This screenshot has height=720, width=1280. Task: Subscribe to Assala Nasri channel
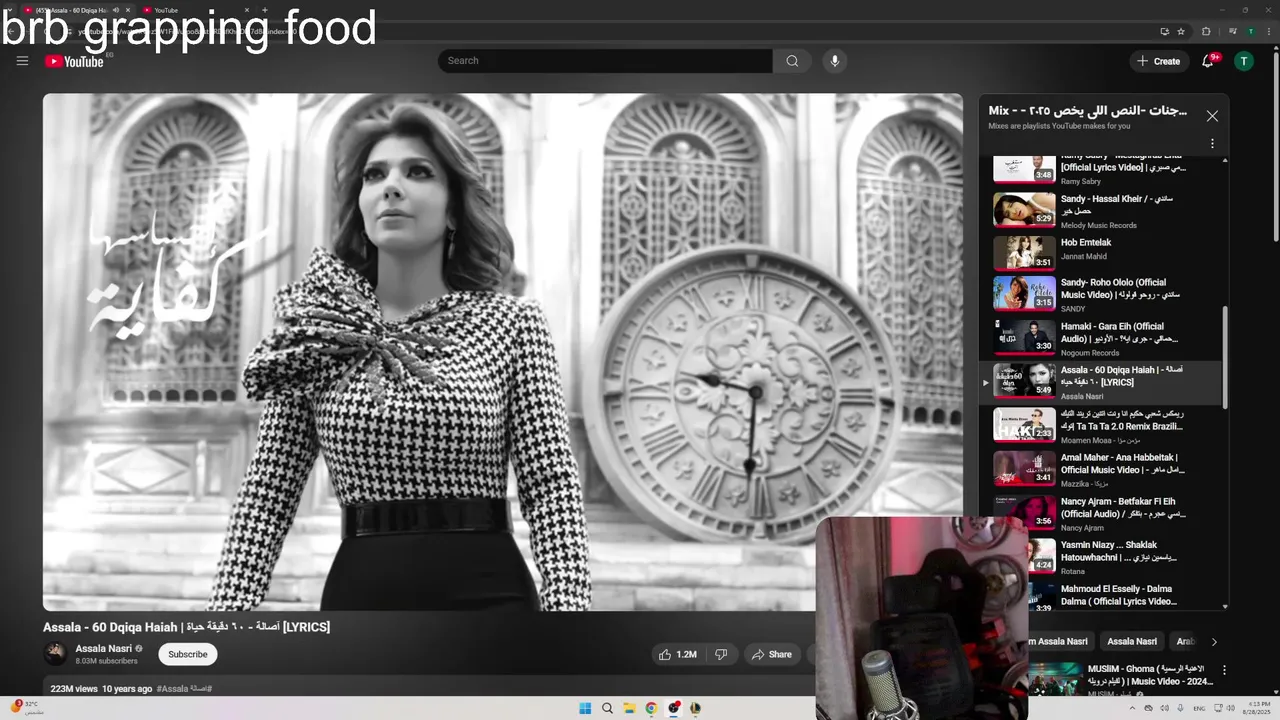pyautogui.click(x=187, y=655)
